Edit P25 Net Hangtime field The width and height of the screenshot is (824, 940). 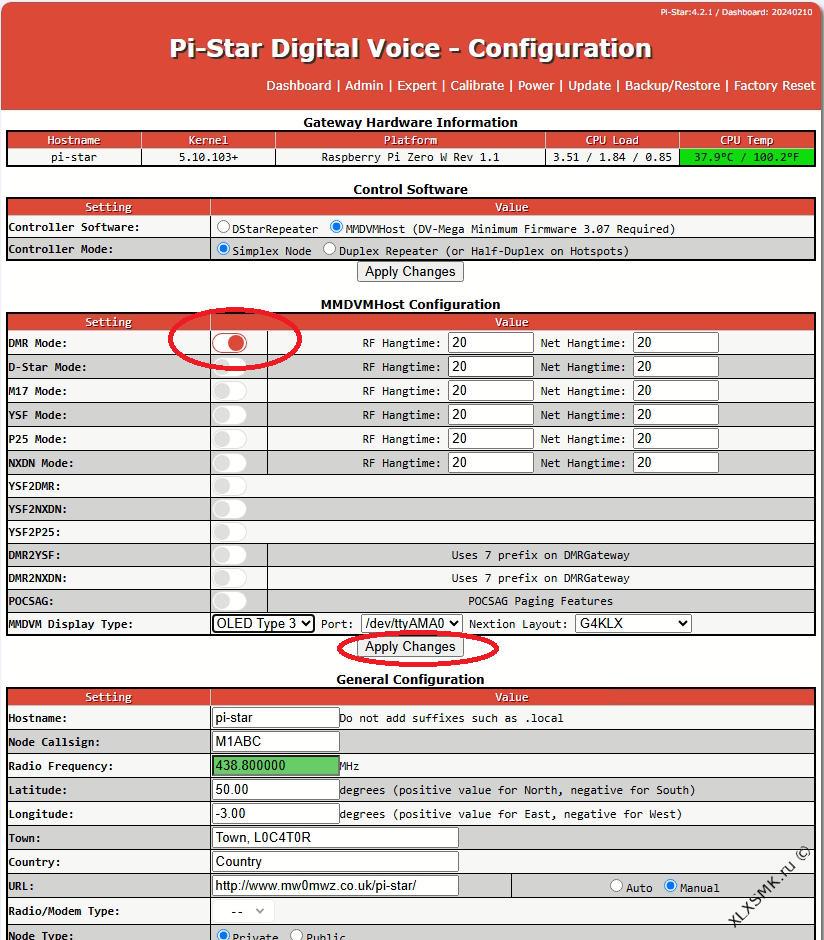pos(675,438)
